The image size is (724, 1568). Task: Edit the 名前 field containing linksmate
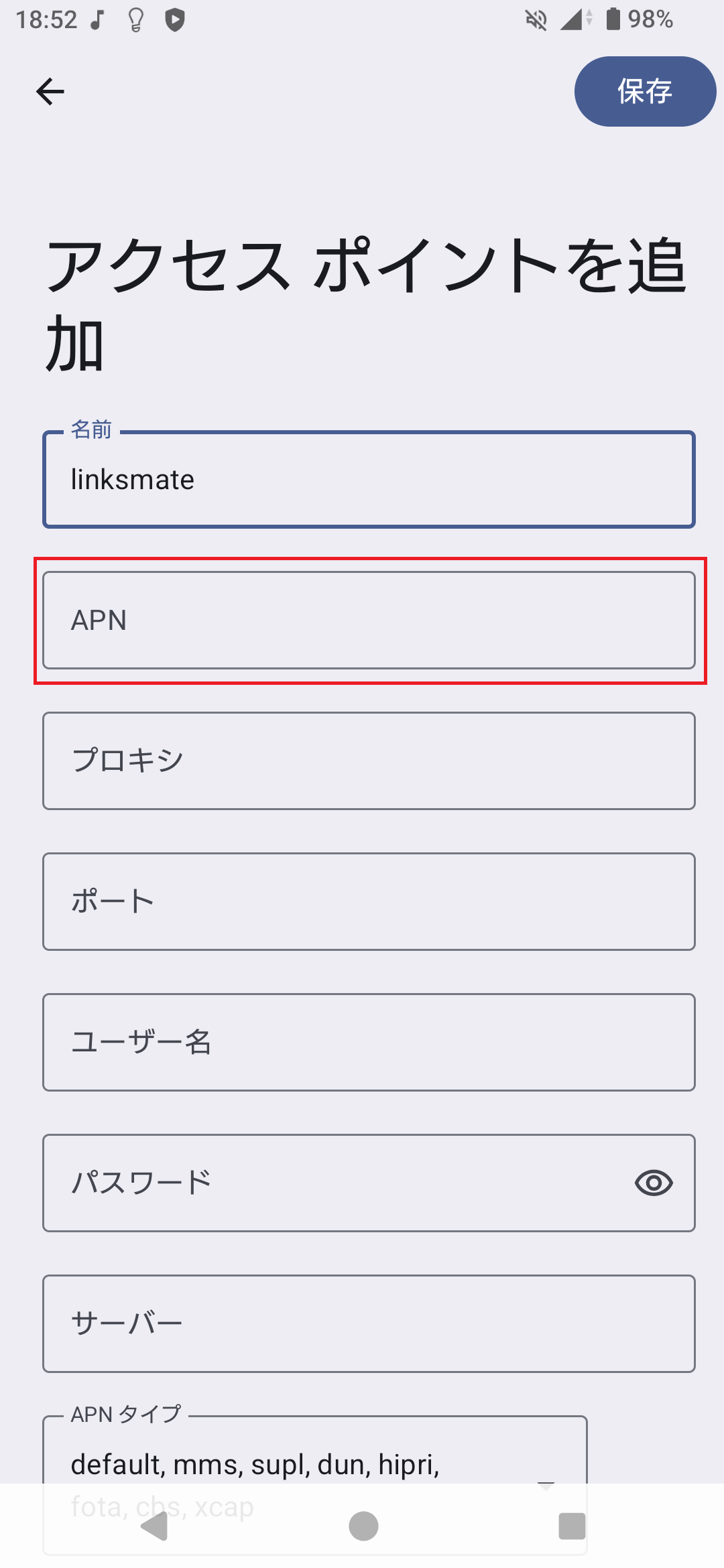[367, 478]
